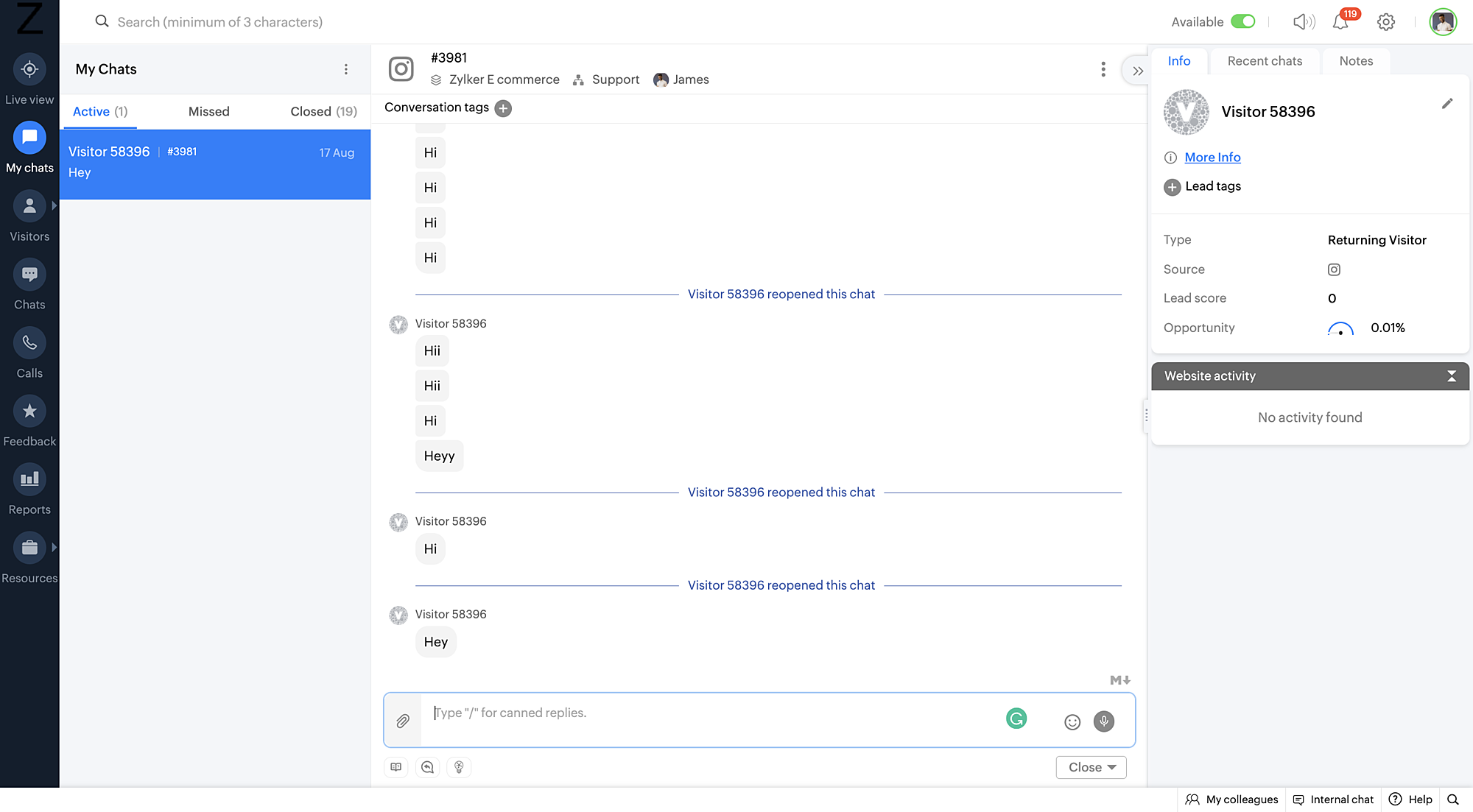Screen dimensions: 1473x812
Task: Click the notifications bell icon
Action: point(1340,22)
